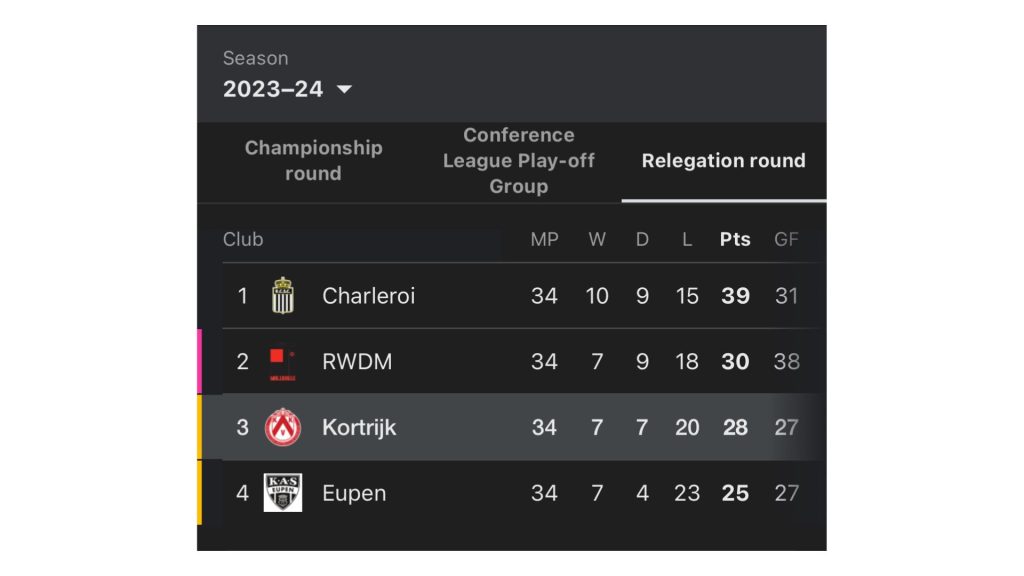Open the RWDM team name link
1024x576 pixels.
(x=357, y=362)
